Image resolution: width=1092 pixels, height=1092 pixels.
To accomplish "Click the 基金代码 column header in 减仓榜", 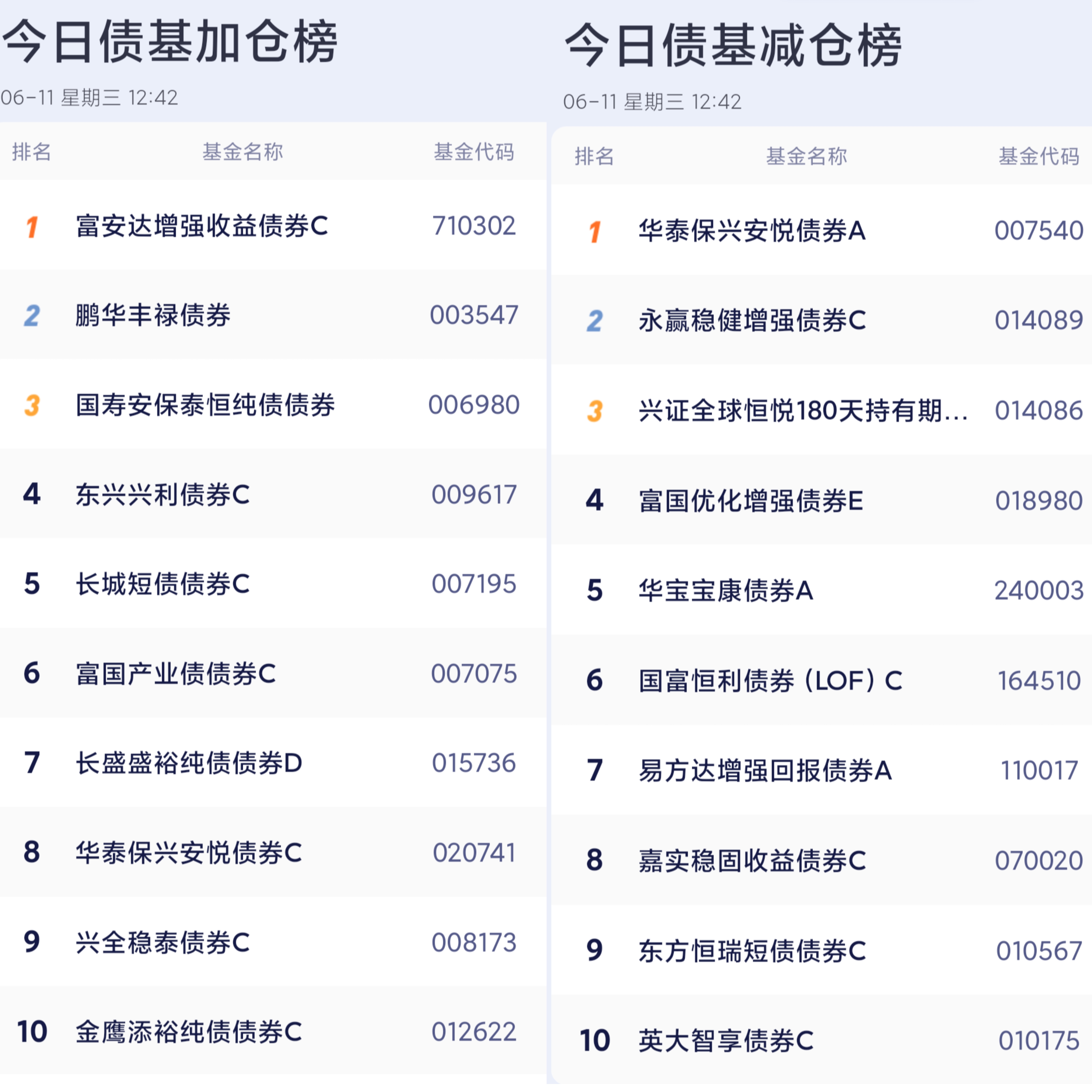I will [x=1039, y=156].
